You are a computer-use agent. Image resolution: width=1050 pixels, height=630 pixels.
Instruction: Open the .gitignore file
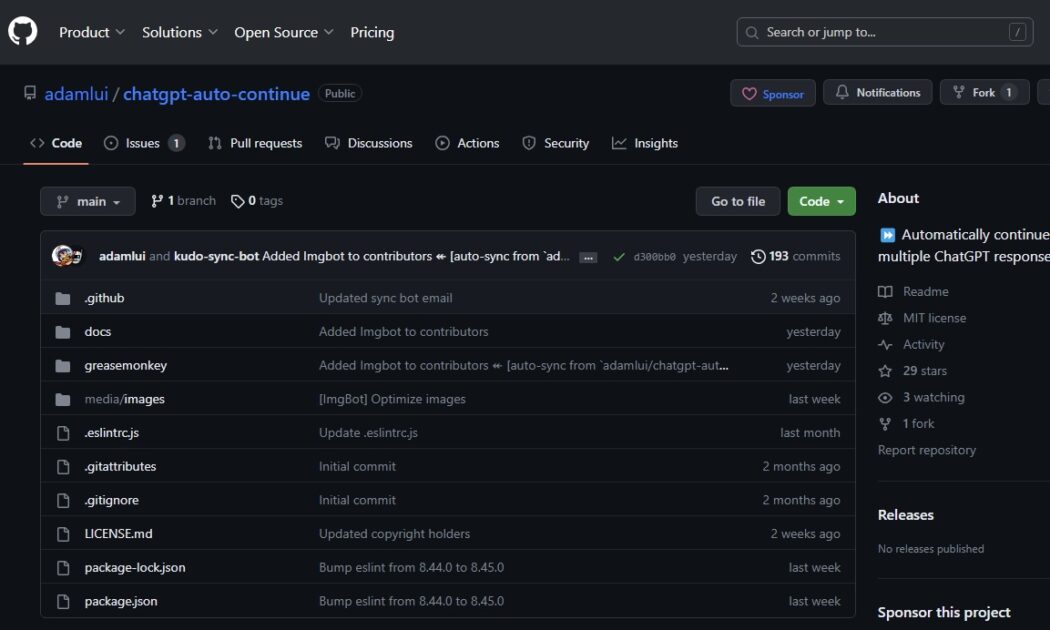point(112,500)
